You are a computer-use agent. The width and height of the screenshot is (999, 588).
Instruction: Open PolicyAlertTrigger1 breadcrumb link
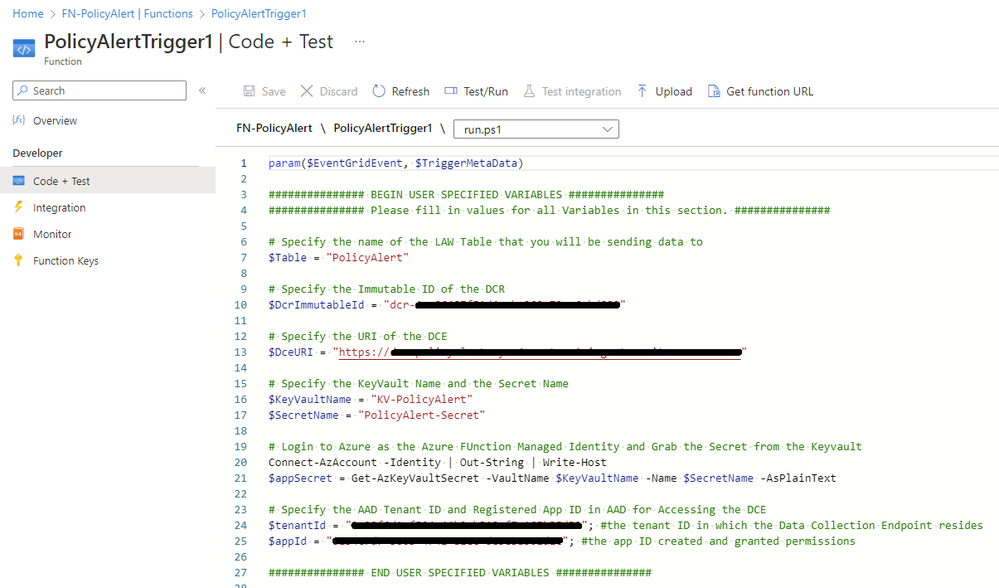[x=259, y=13]
